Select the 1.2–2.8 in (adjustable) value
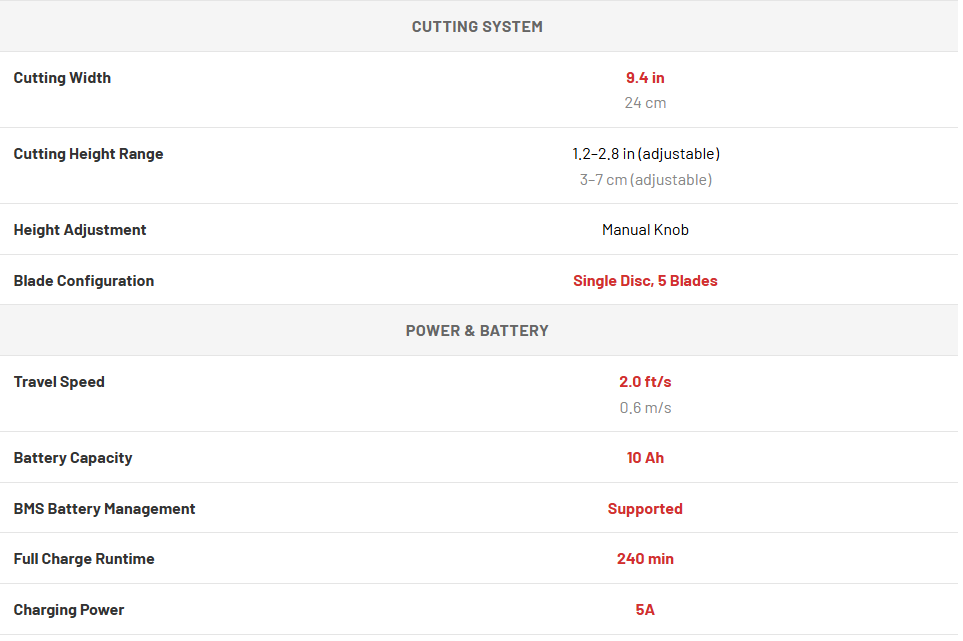This screenshot has width=963, height=641. pos(645,154)
